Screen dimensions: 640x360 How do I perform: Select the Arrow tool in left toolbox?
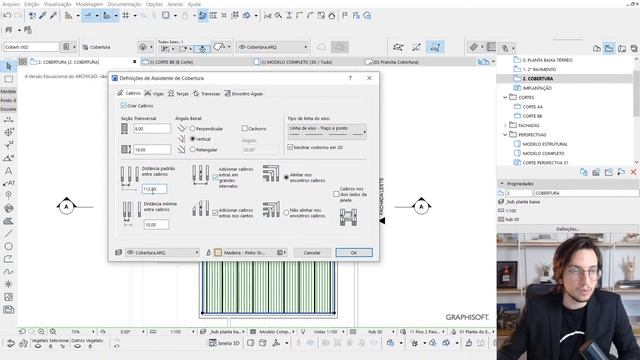tap(8, 66)
